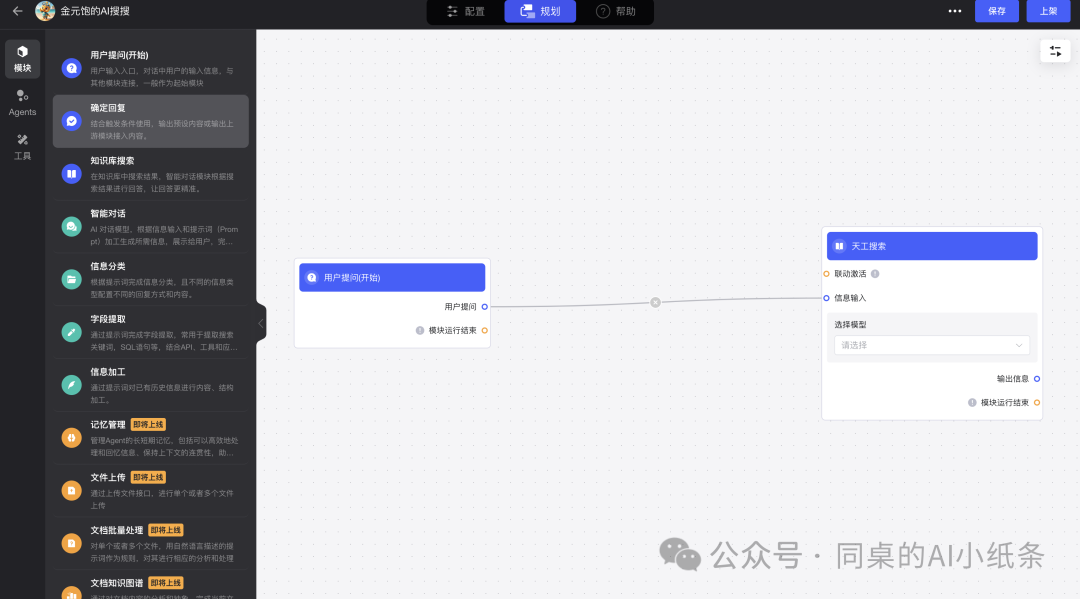
Task: Select the 文件上传 module icon
Action: [x=72, y=491]
